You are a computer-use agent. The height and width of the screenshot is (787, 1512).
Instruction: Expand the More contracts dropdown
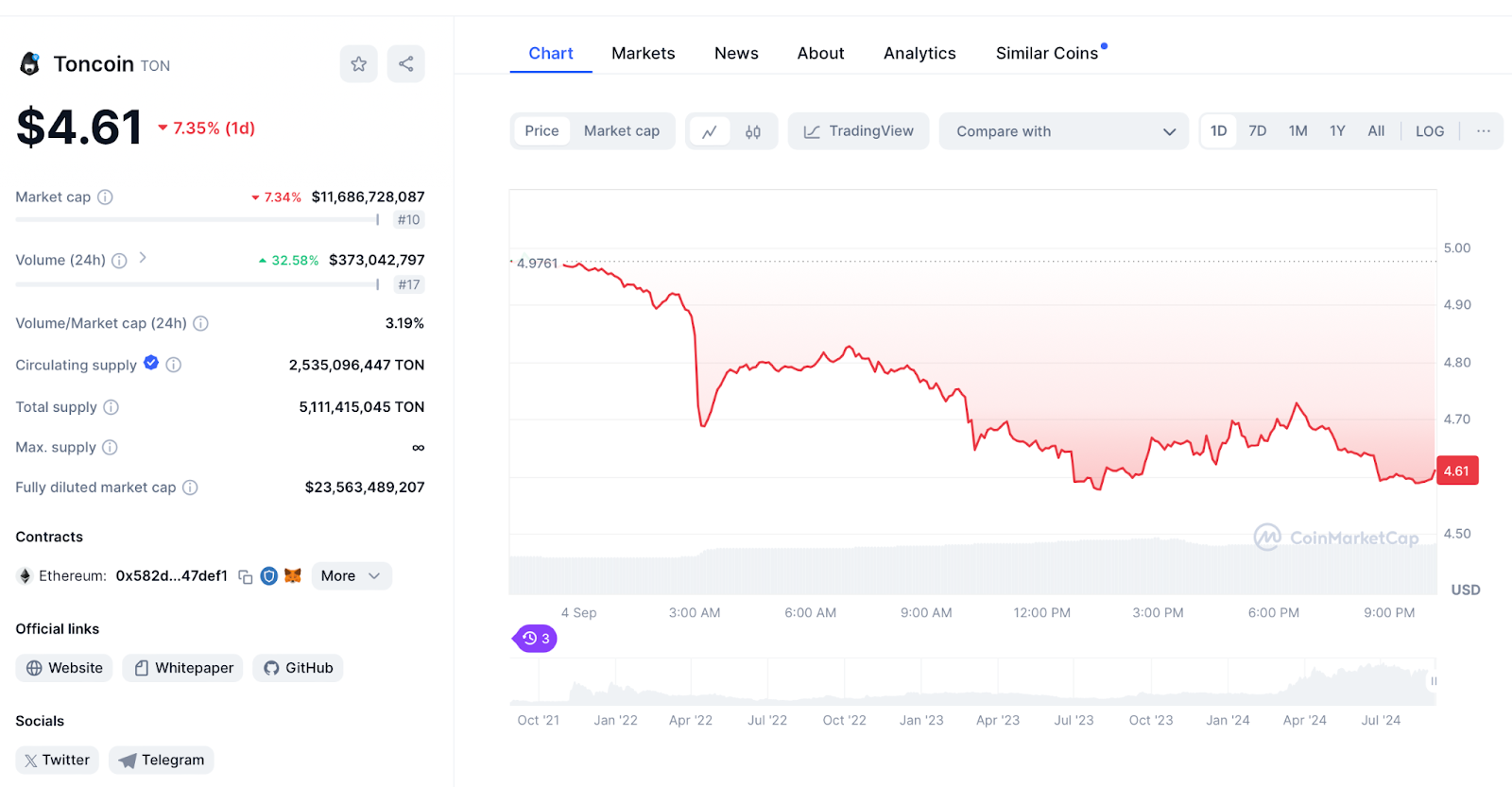point(351,576)
